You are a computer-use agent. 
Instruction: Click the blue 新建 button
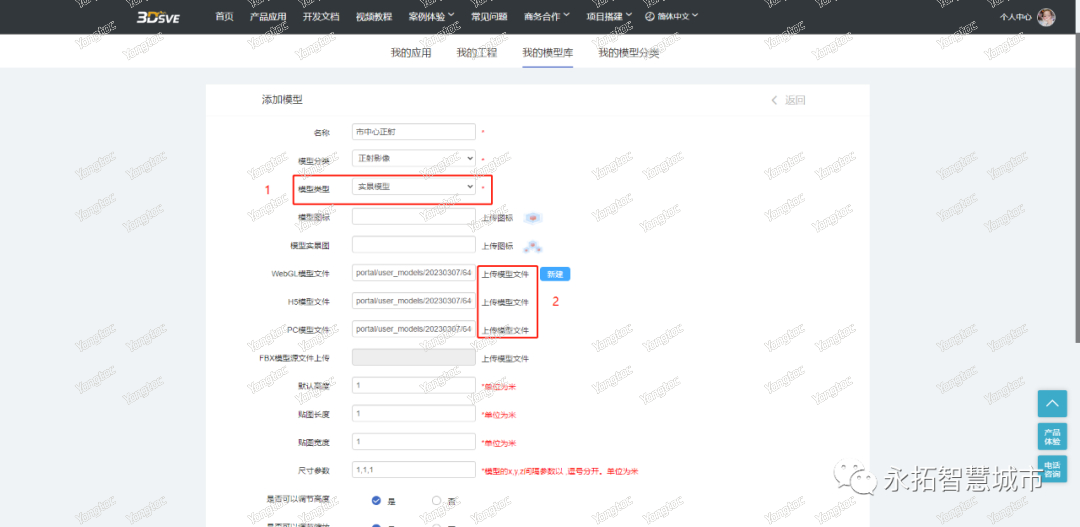click(x=555, y=274)
